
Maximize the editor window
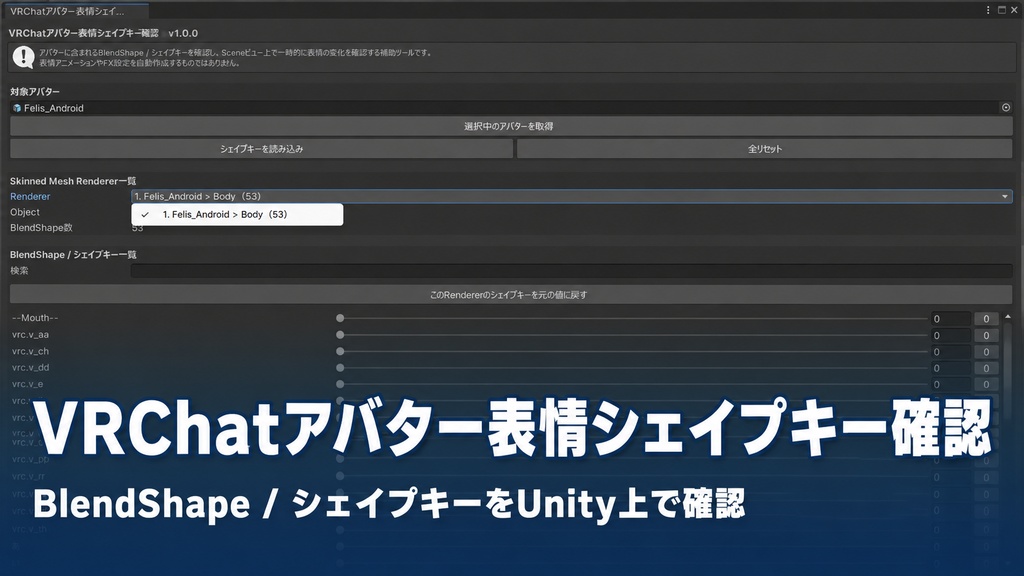pos(1002,10)
